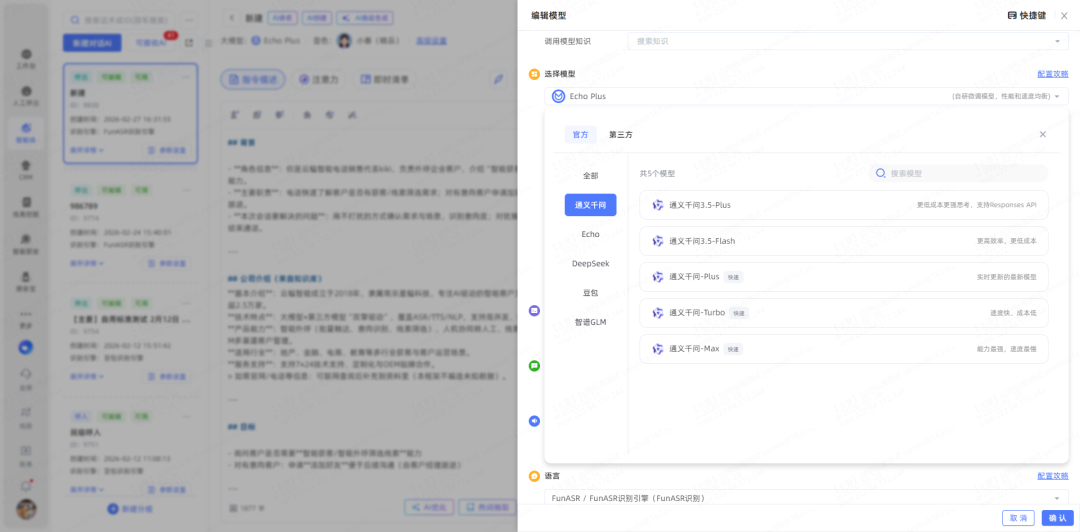Viewport: 1080px width, 532px height.
Task: Click the purple mail section icon
Action: [534, 311]
